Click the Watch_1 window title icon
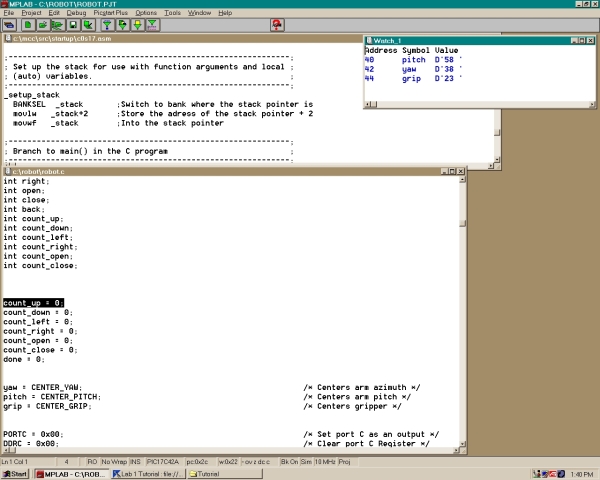This screenshot has width=600, height=480. pos(369,41)
